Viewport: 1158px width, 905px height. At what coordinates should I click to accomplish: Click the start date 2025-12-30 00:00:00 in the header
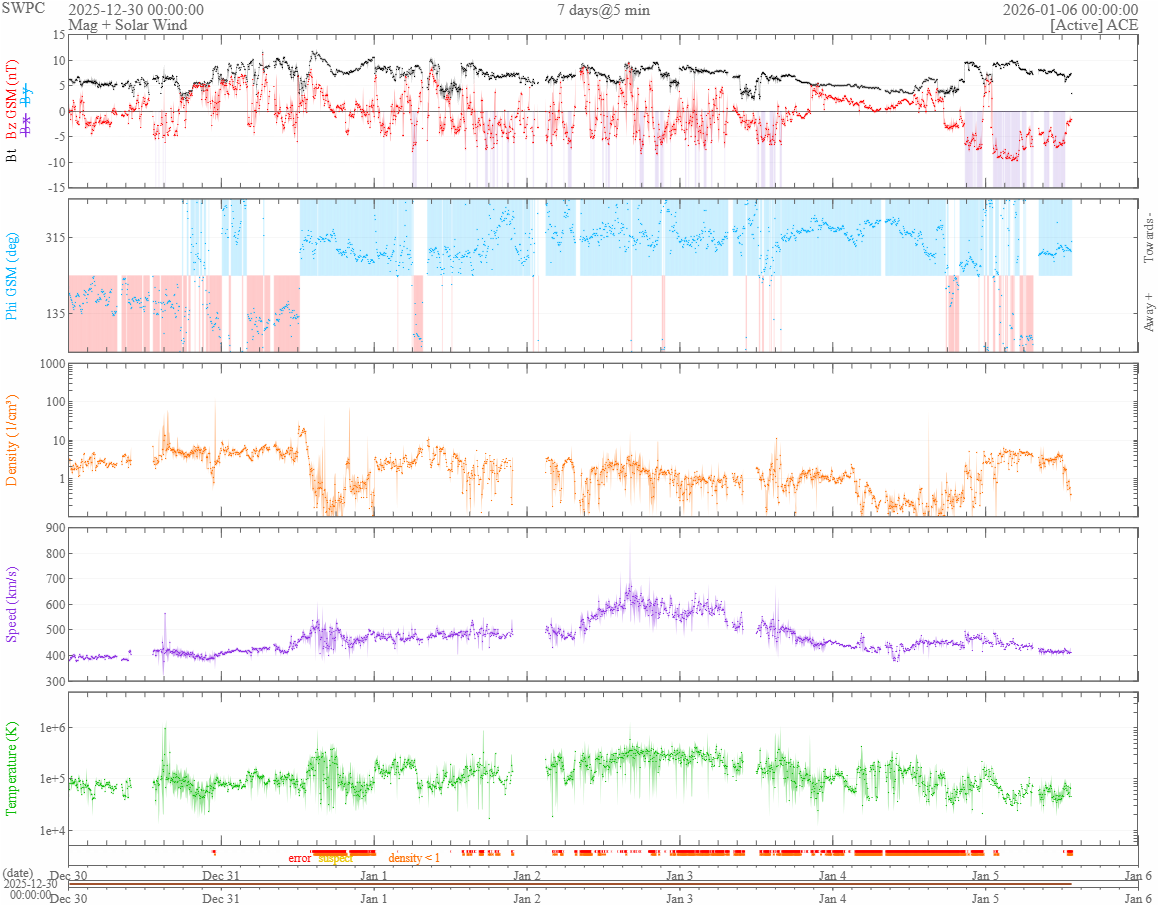136,10
